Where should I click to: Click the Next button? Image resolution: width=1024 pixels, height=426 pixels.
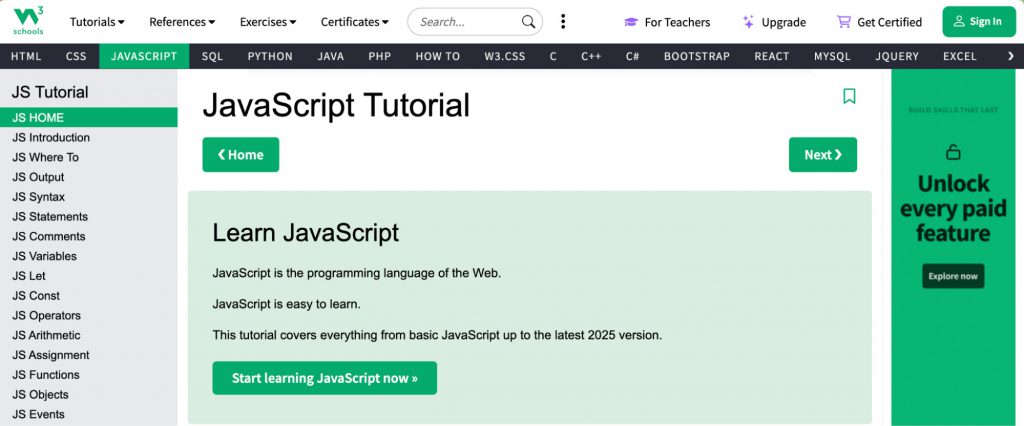click(x=823, y=155)
